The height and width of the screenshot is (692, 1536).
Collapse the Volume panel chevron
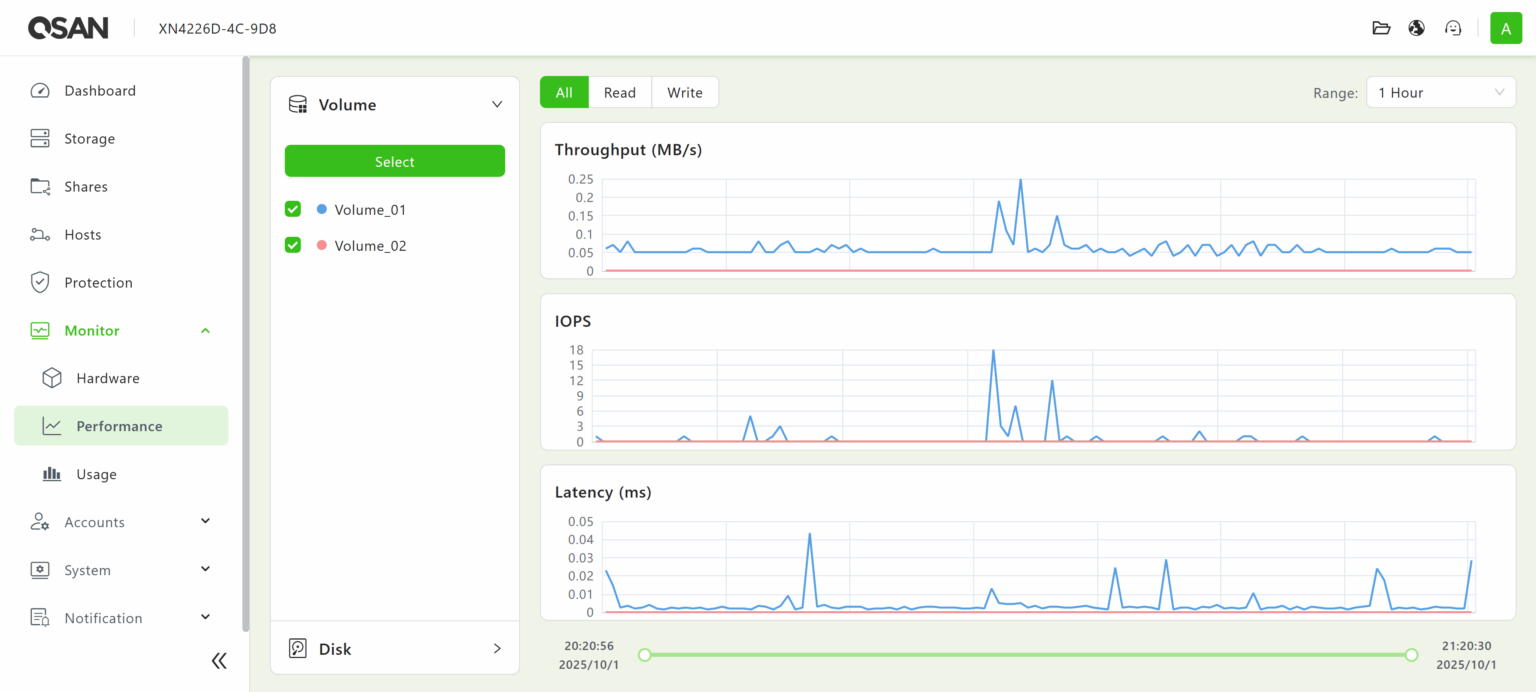[497, 105]
